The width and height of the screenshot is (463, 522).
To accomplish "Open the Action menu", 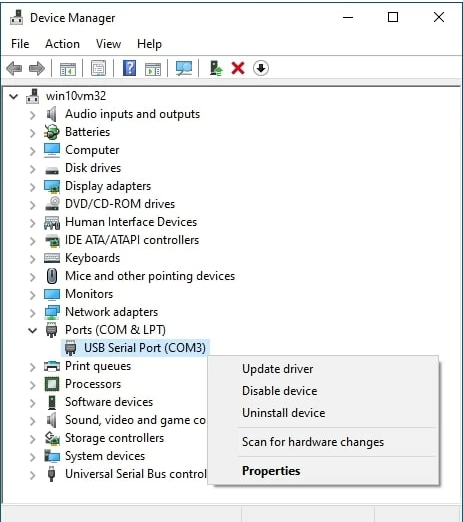I will pos(62,44).
